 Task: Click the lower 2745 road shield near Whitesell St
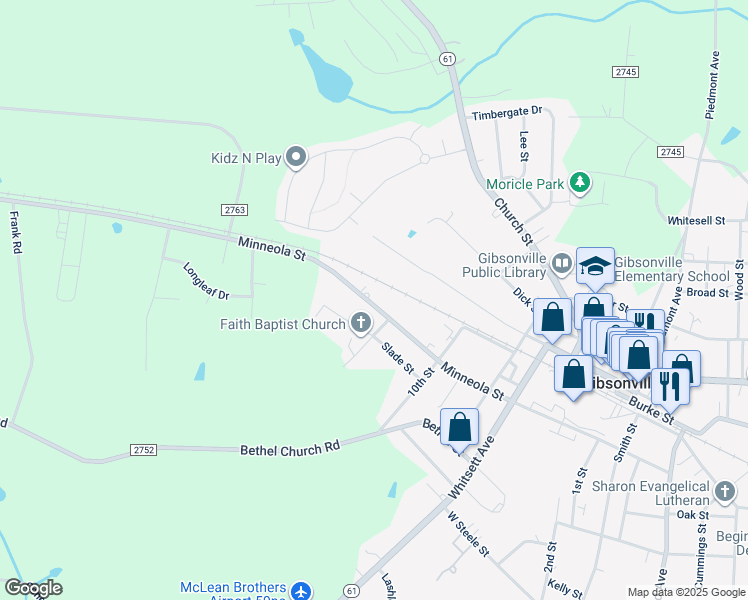(x=670, y=152)
